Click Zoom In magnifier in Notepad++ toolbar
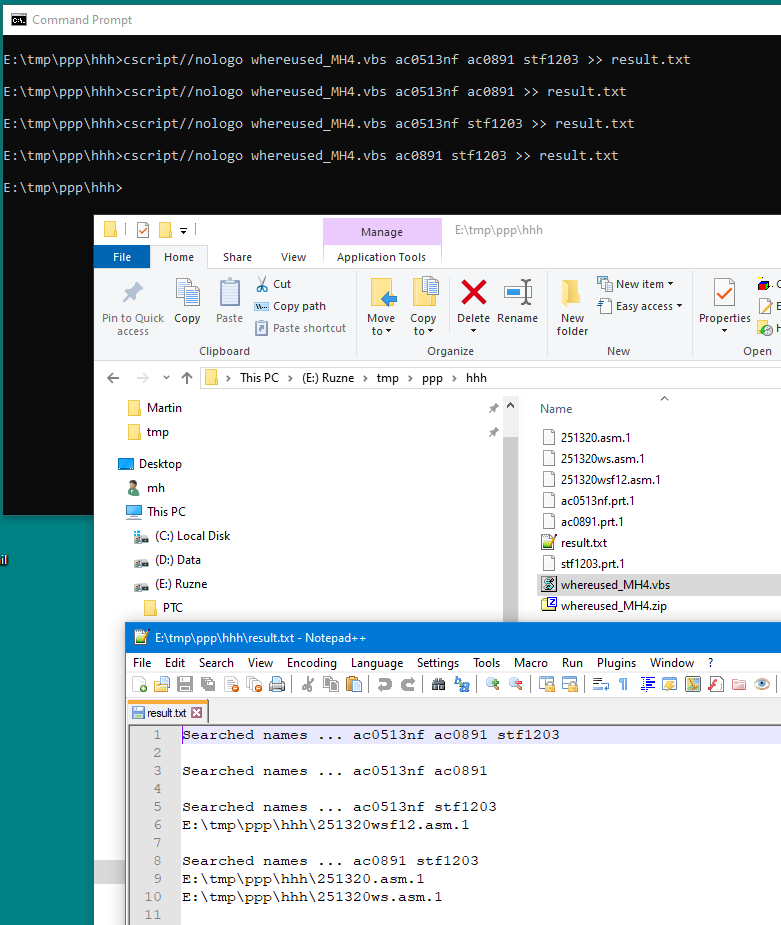Viewport: 781px width, 925px height. tap(493, 684)
